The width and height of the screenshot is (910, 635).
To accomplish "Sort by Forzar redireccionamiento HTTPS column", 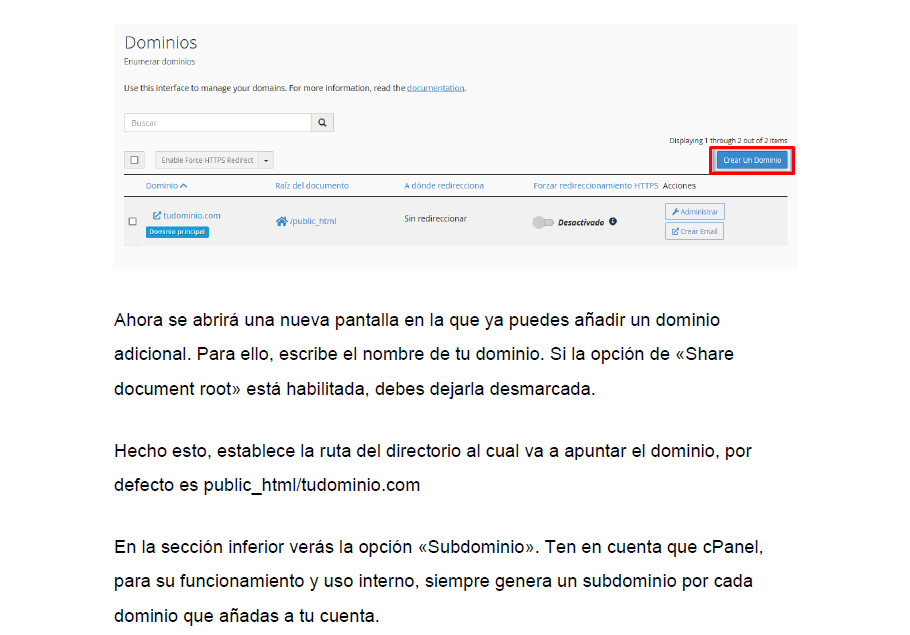I will coord(595,186).
